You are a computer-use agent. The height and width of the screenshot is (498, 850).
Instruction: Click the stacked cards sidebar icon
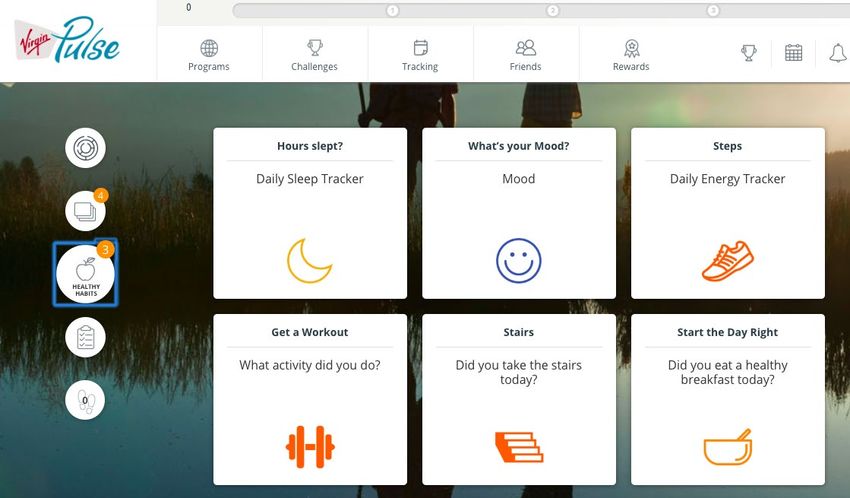[86, 211]
